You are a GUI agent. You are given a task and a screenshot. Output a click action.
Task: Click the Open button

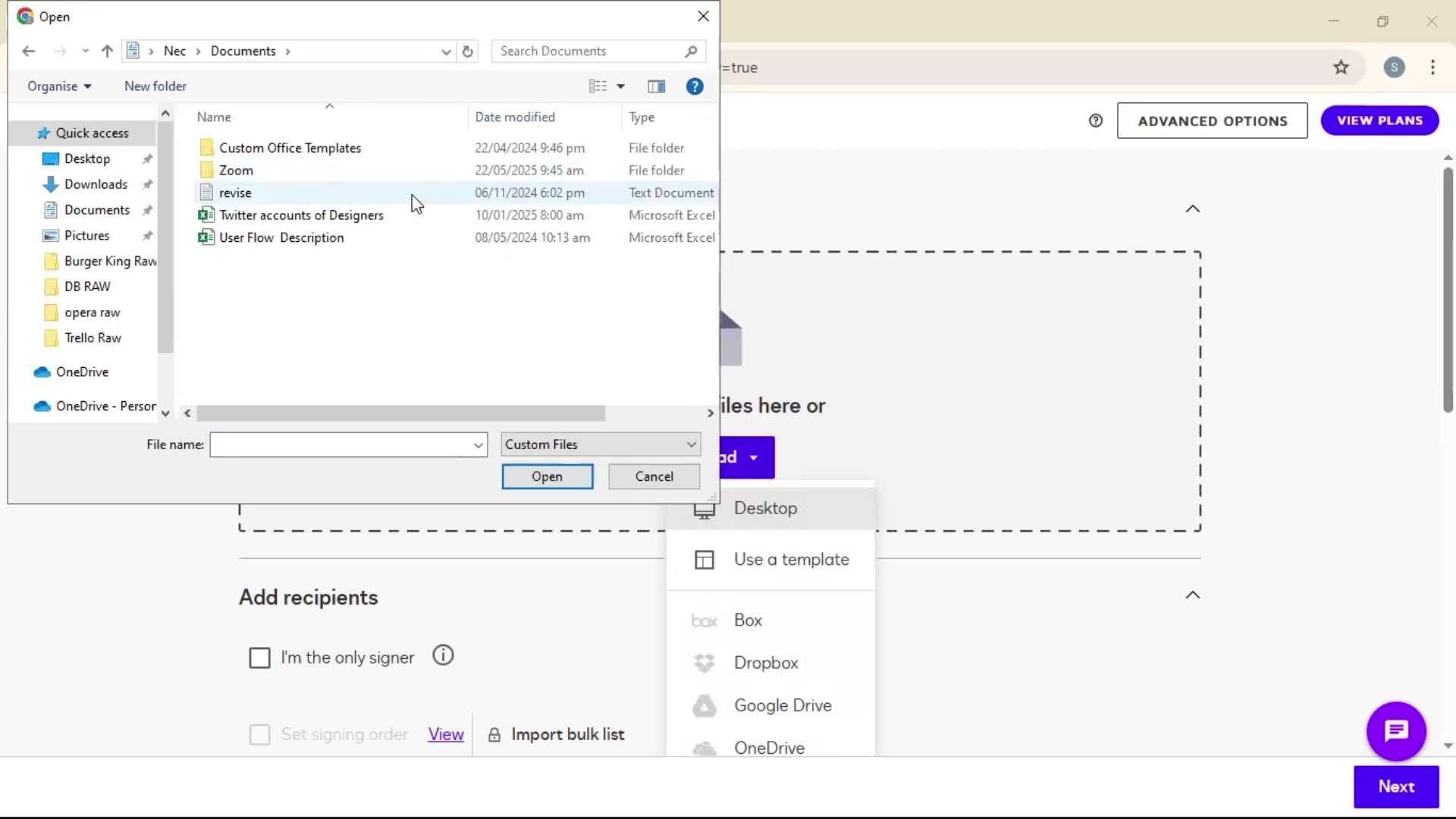(547, 476)
